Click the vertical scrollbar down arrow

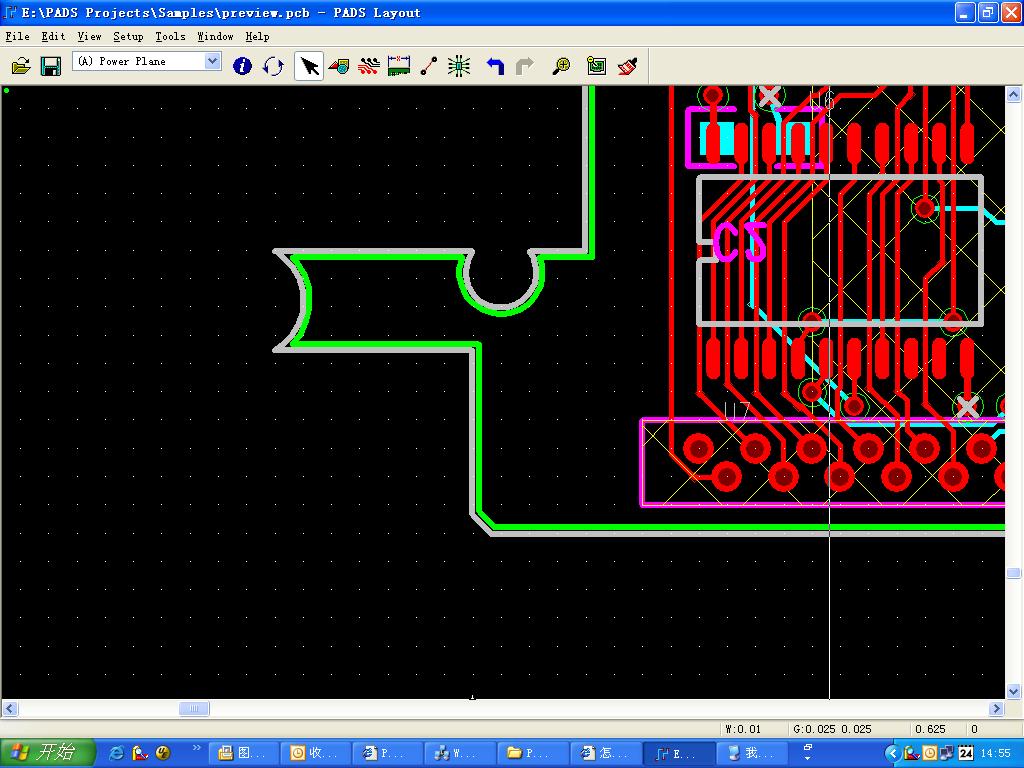tap(1014, 691)
